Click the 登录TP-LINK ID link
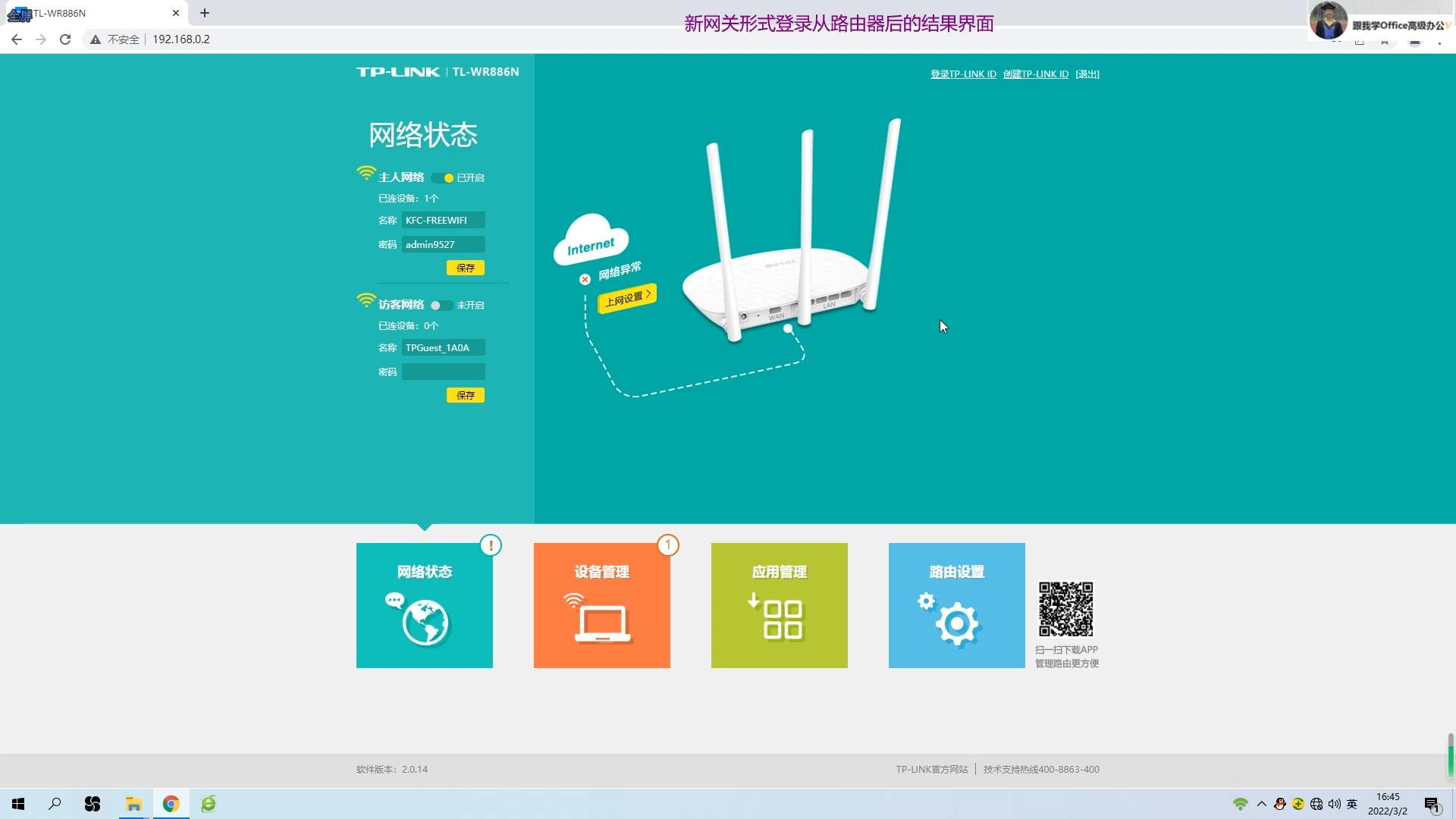1456x819 pixels. pyautogui.click(x=963, y=74)
